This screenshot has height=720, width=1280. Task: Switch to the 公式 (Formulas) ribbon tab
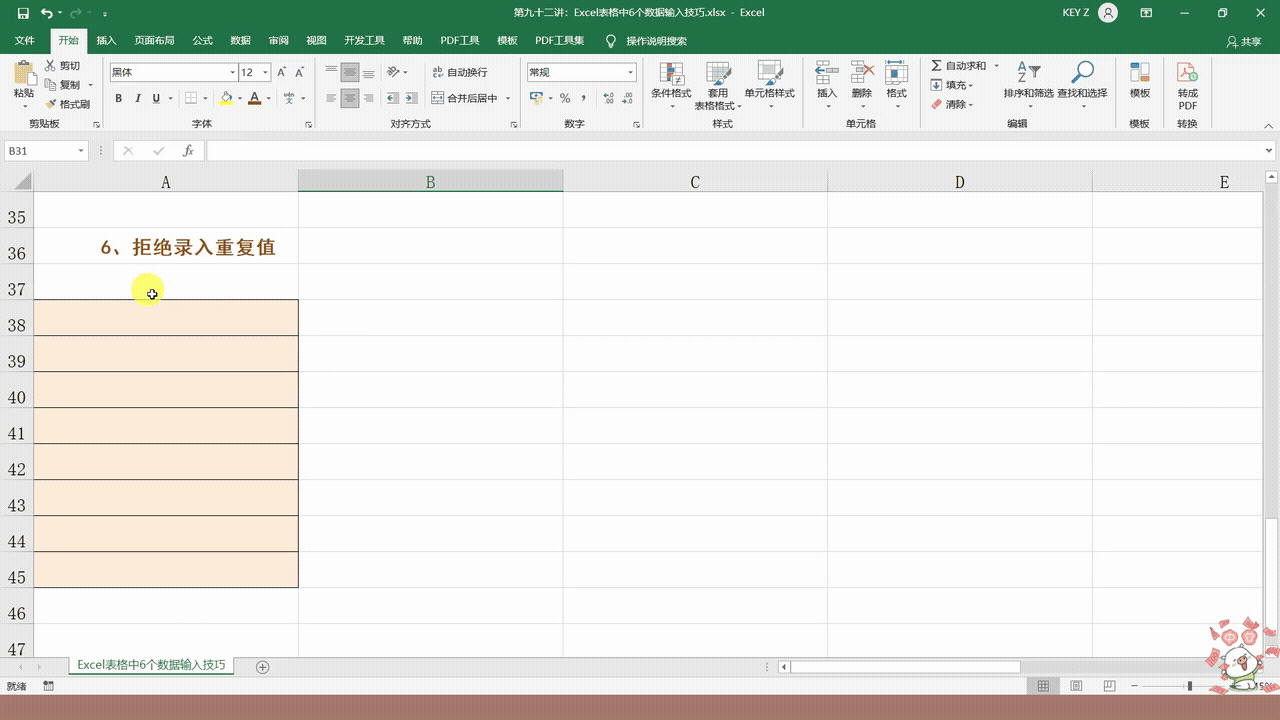pos(202,41)
